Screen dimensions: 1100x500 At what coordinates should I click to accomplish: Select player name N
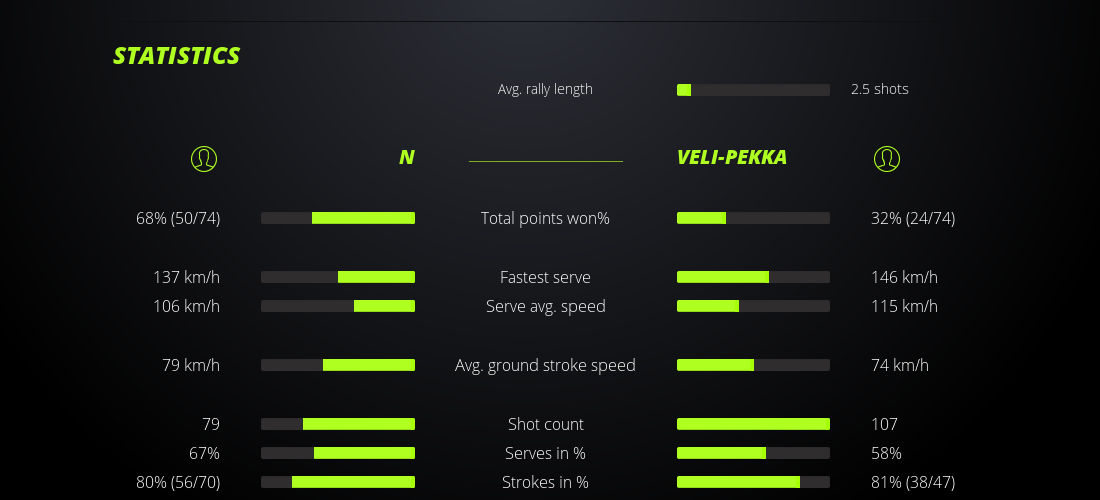coord(406,157)
